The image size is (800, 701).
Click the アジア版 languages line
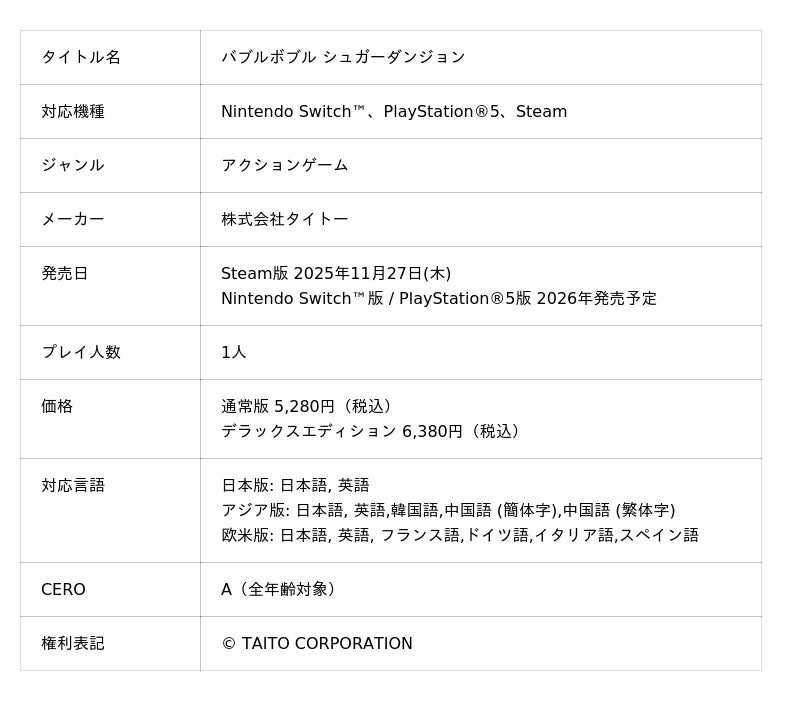click(448, 510)
